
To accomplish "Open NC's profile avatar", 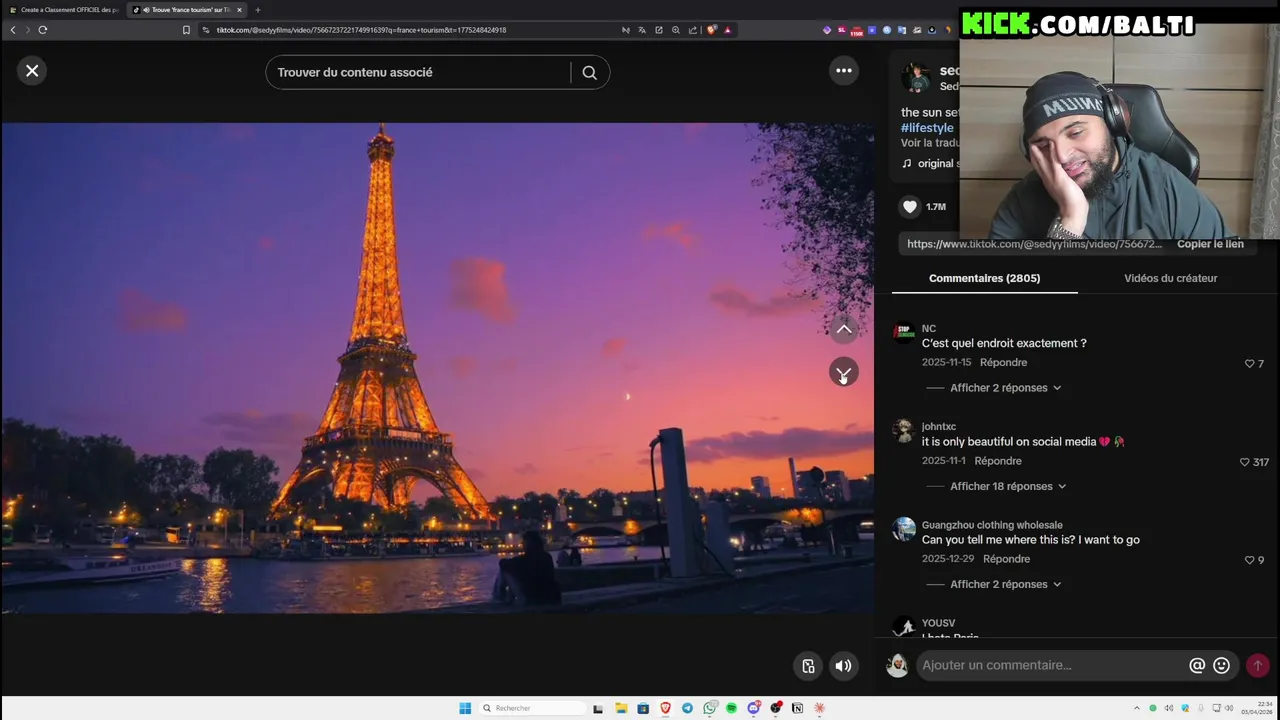I will click(x=904, y=334).
